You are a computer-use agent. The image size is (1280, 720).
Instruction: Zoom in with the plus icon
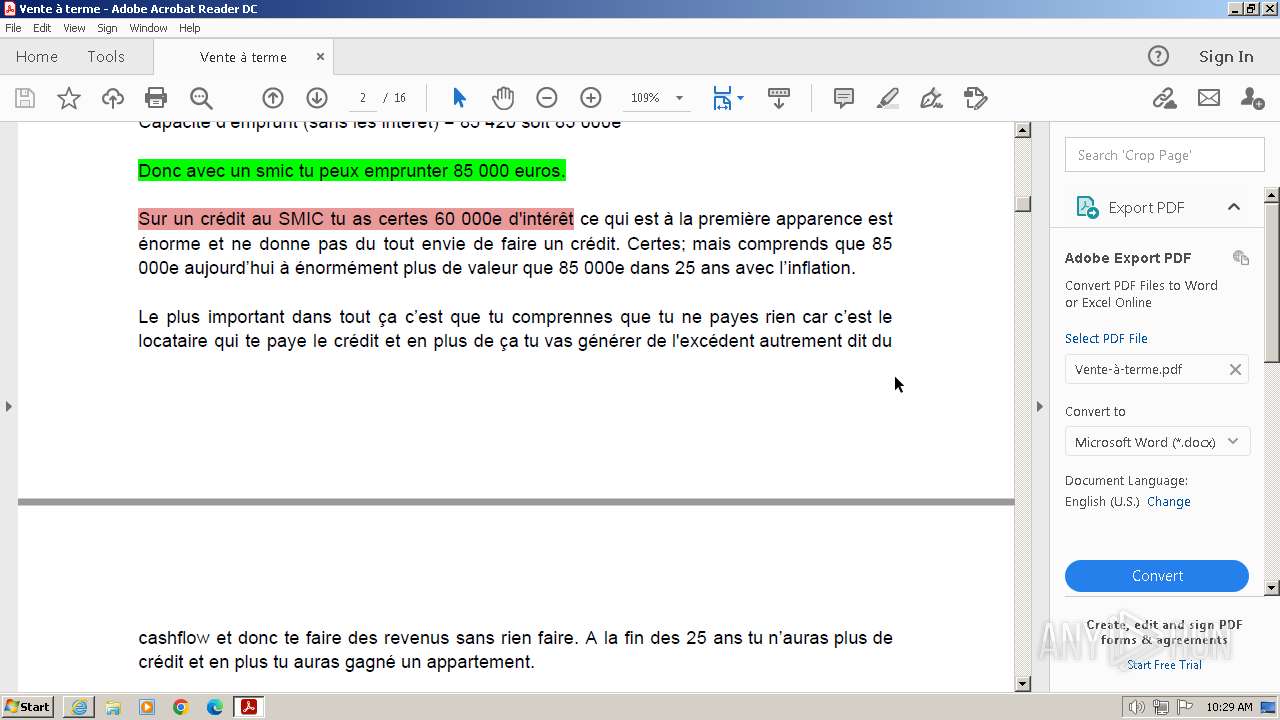(591, 98)
